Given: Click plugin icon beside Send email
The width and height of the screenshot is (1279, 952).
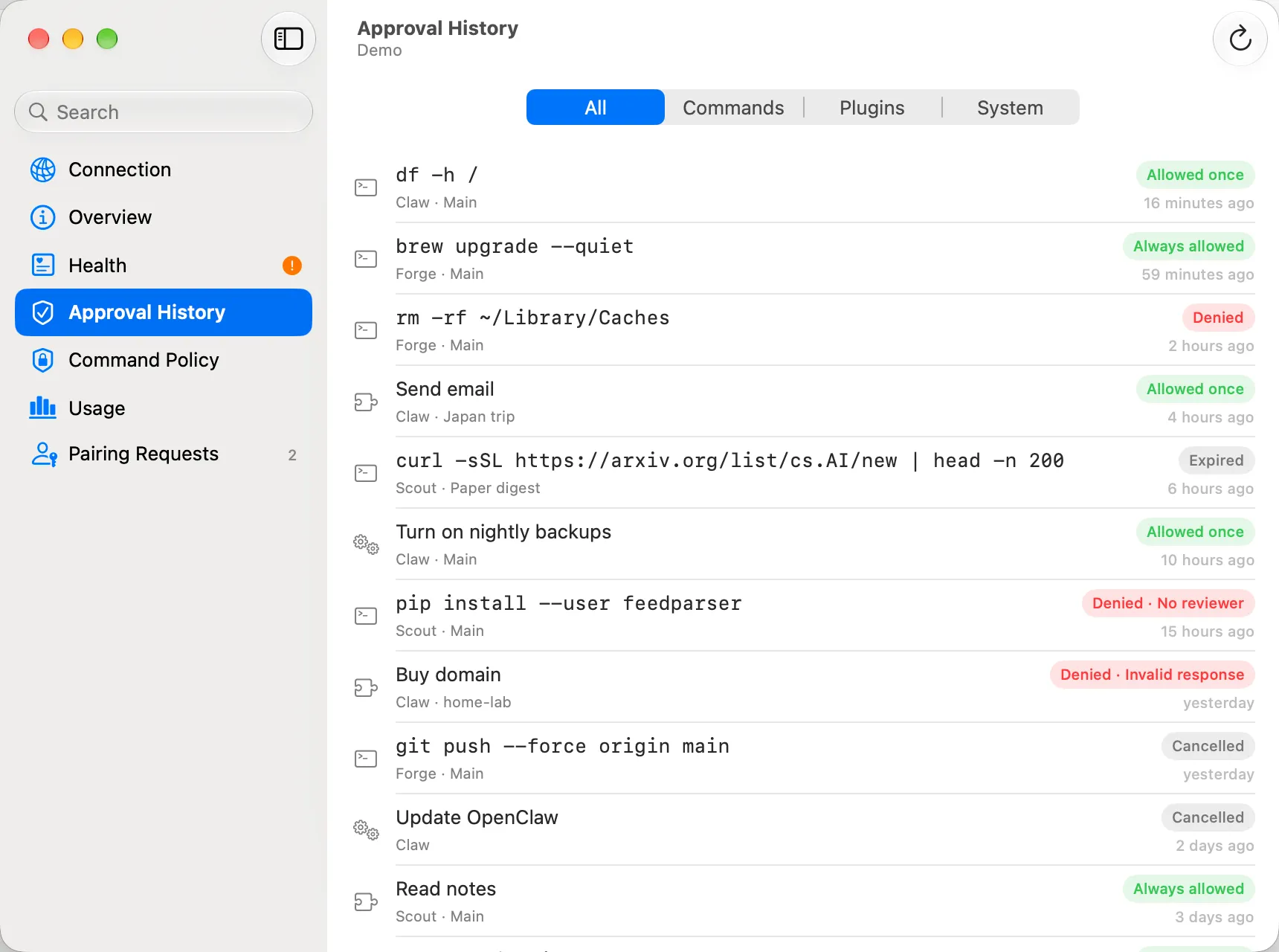Looking at the screenshot, I should coord(366,402).
